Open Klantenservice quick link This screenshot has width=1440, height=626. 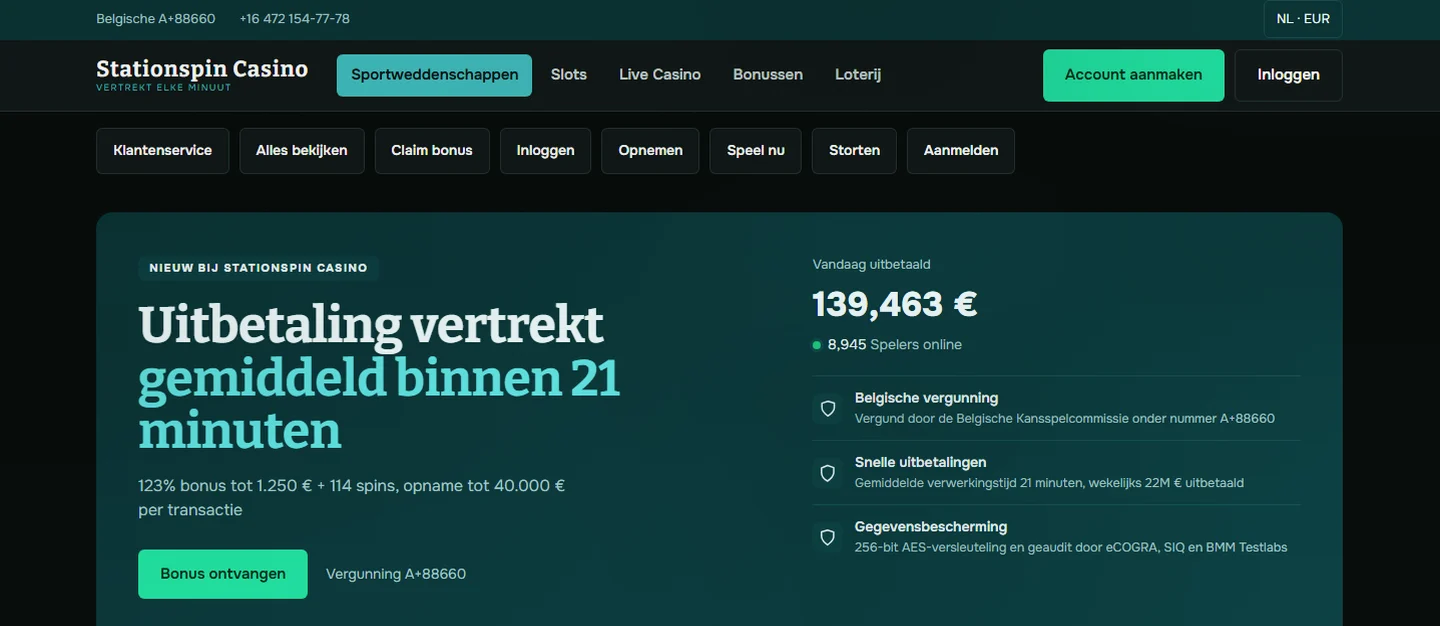(x=163, y=151)
